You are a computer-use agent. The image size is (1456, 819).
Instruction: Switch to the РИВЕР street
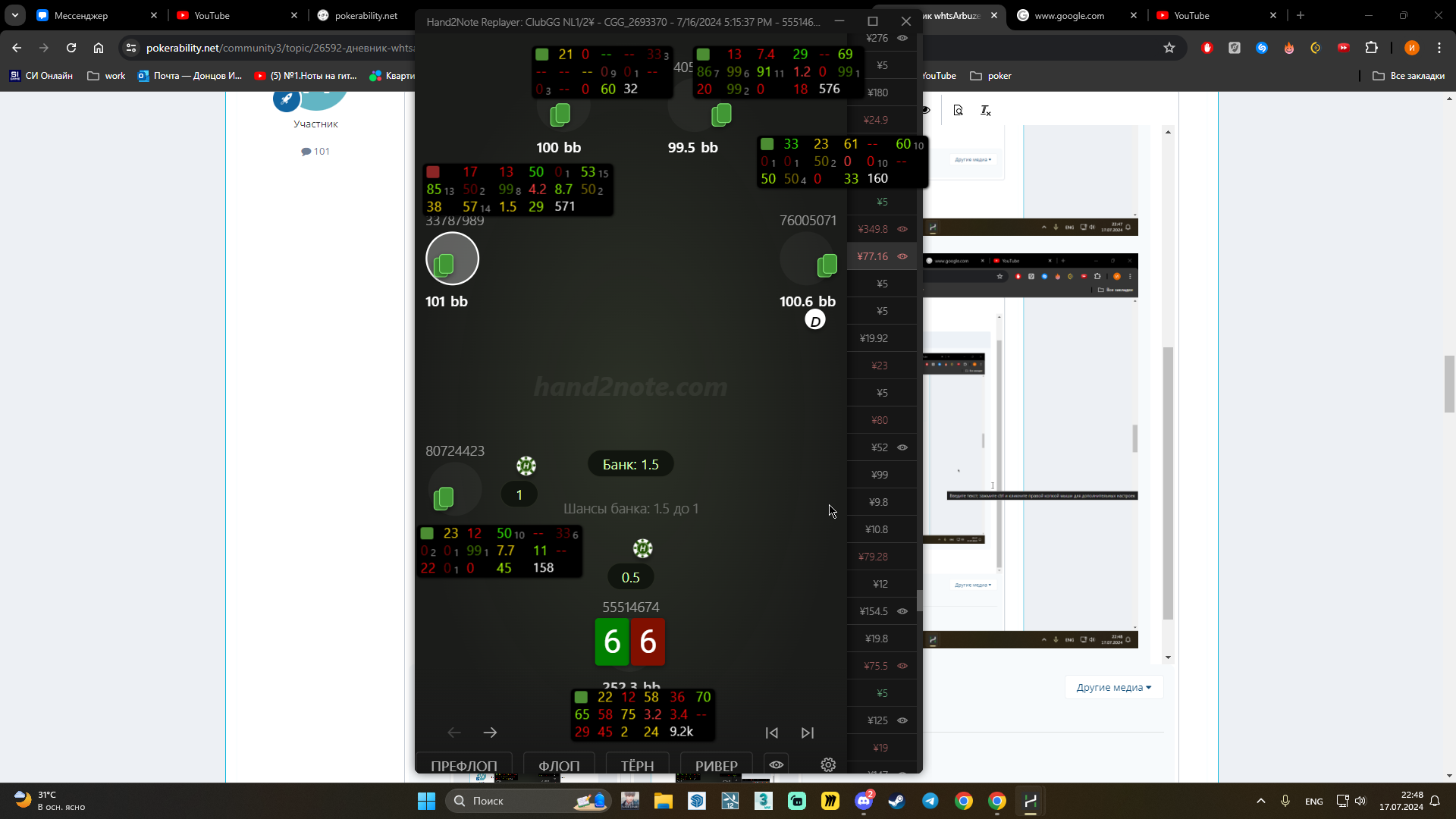coord(716,764)
